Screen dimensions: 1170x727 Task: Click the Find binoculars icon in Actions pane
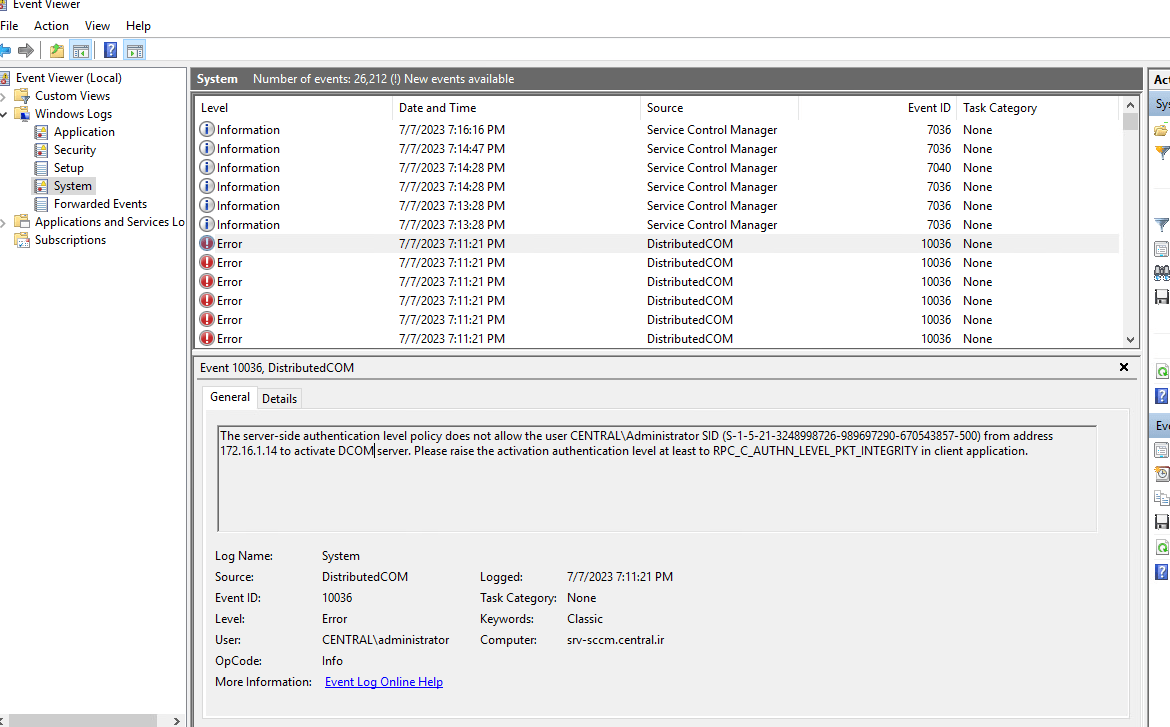(x=1160, y=269)
